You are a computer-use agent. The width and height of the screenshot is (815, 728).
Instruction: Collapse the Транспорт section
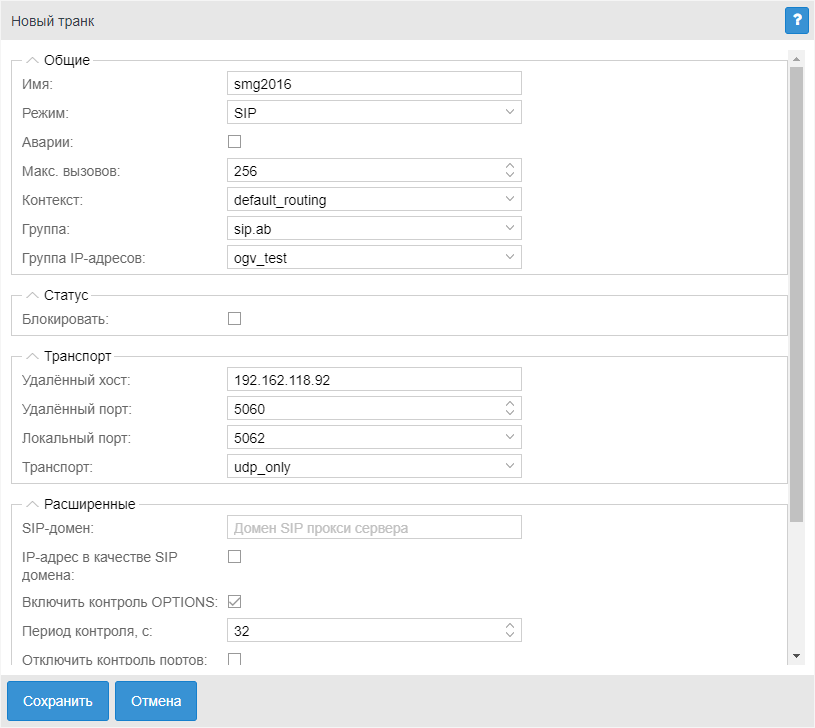[33, 355]
